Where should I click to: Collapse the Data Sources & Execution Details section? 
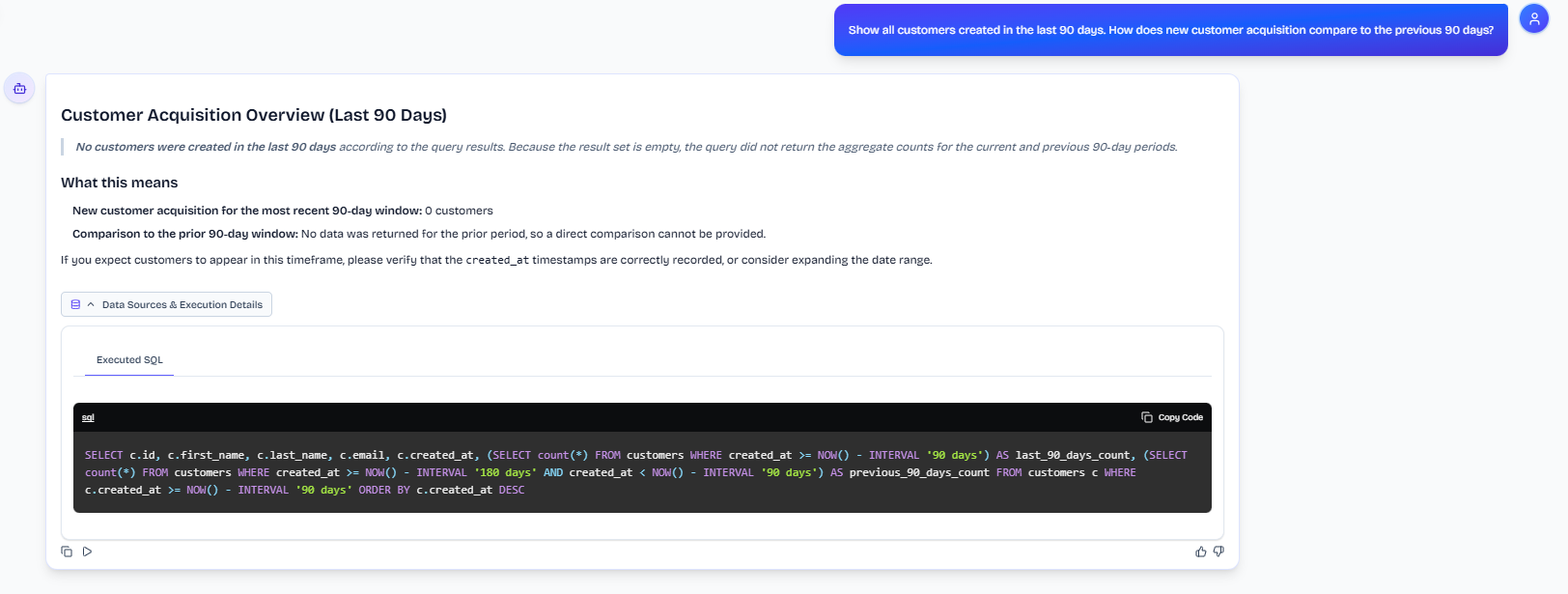click(x=166, y=304)
